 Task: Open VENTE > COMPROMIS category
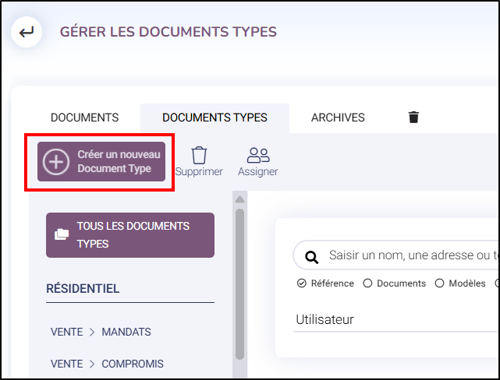coord(107,364)
